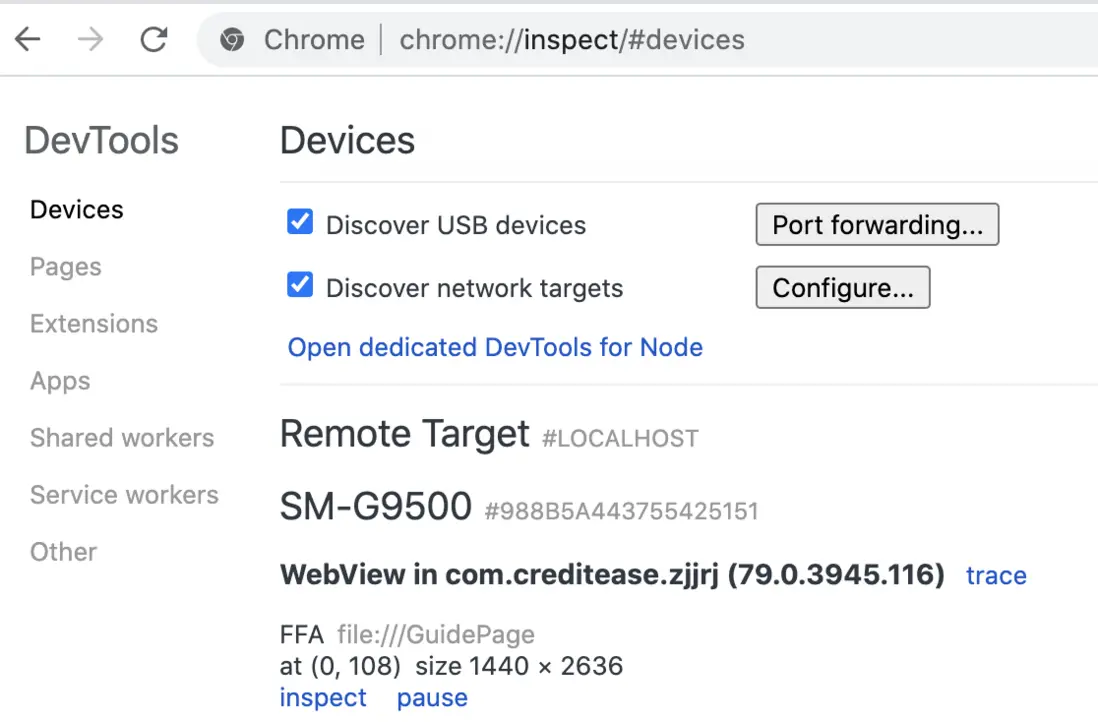Toggle Discover network targets checkbox
The height and width of the screenshot is (722, 1098).
coord(300,286)
